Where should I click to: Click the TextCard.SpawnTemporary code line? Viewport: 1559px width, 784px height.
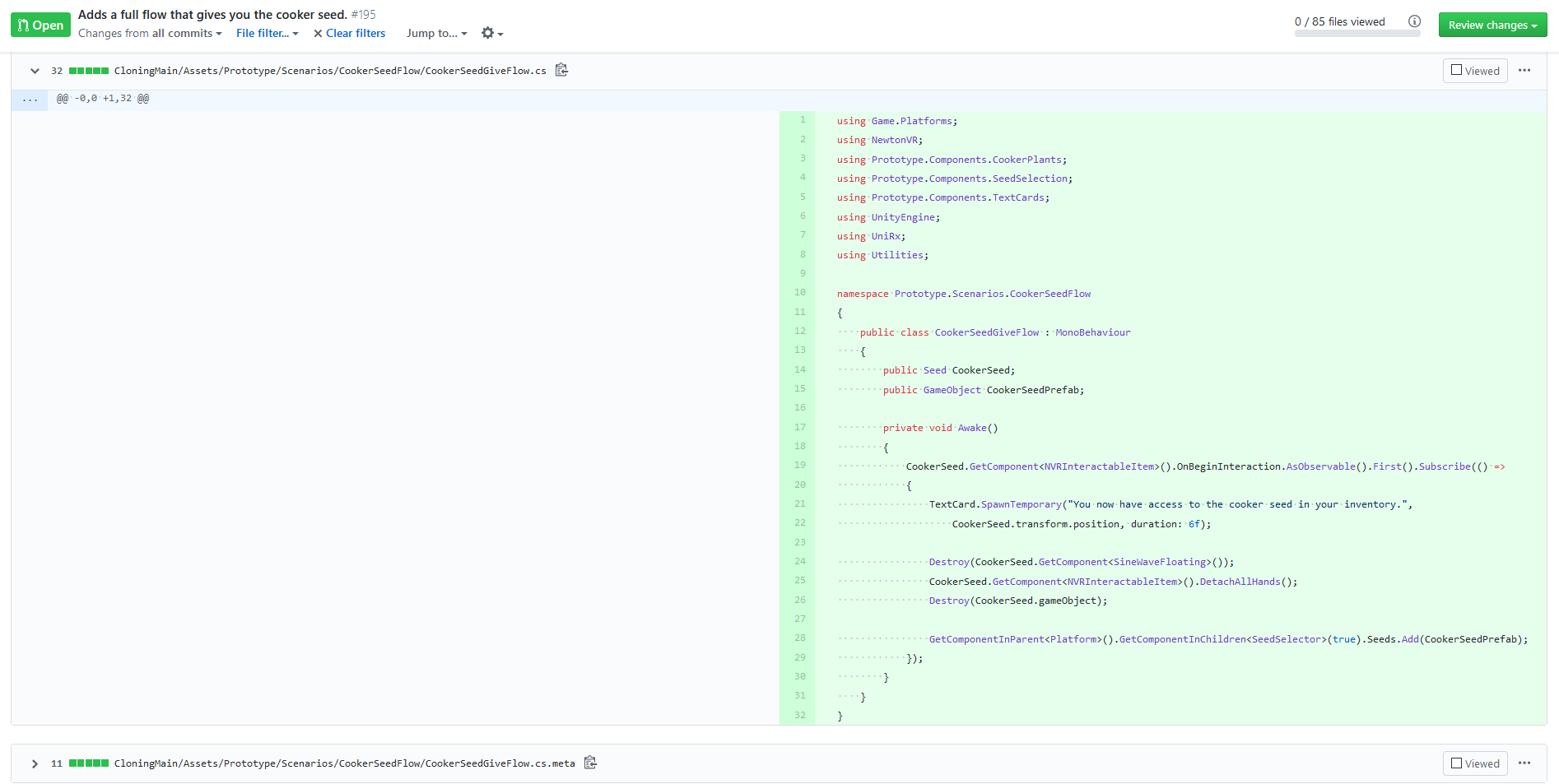coord(1170,504)
